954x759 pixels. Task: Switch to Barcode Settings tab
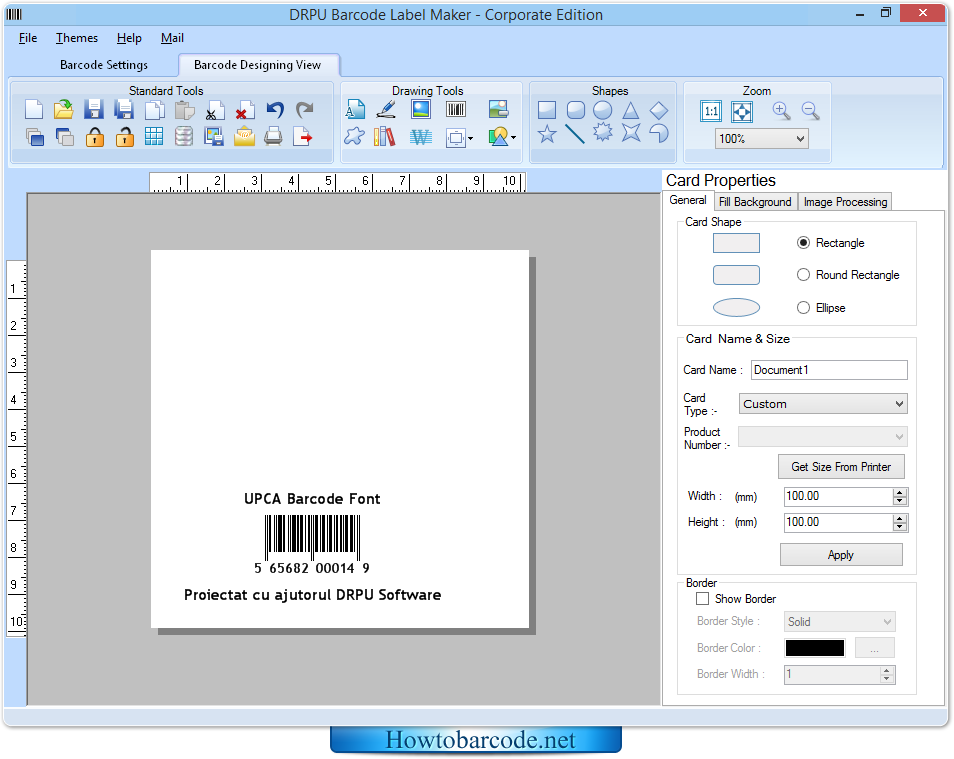(104, 65)
